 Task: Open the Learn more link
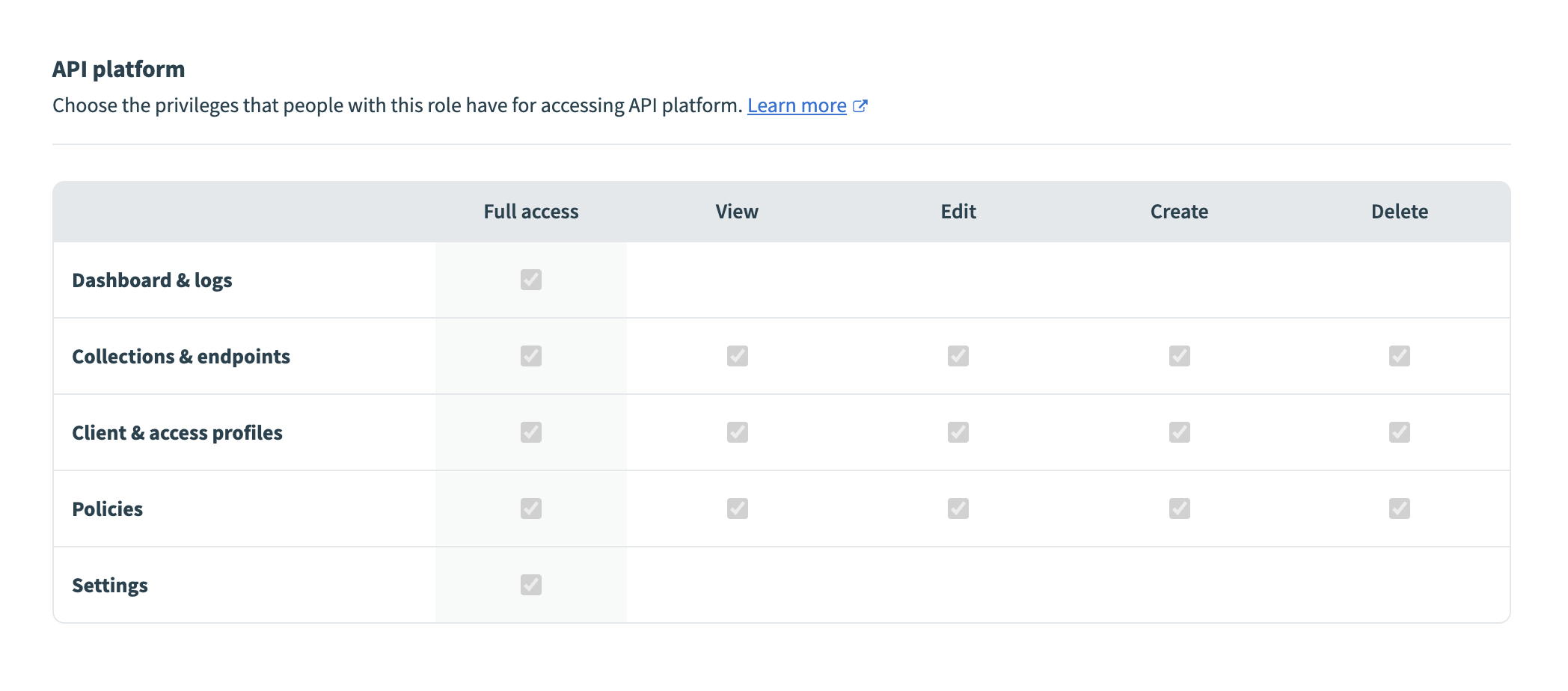coord(796,105)
